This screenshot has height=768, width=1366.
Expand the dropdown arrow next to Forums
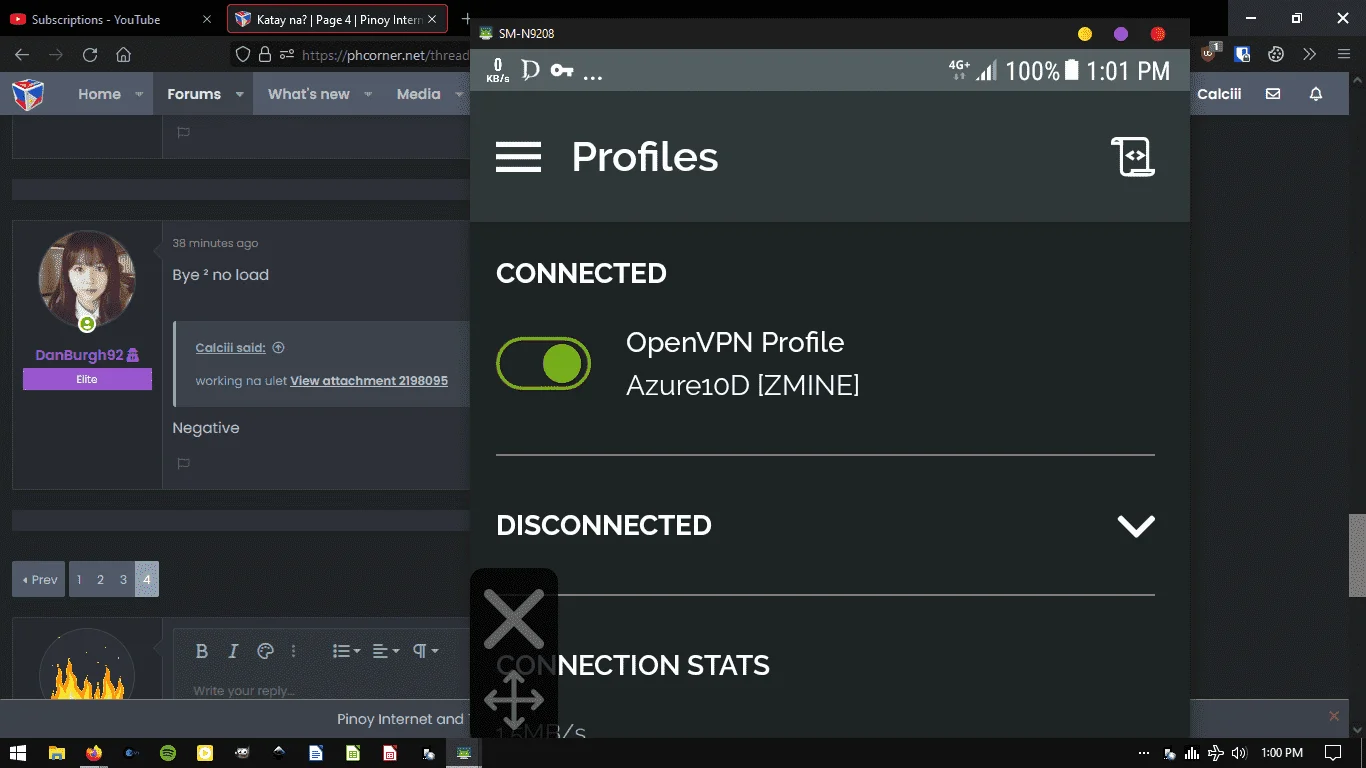(x=239, y=94)
